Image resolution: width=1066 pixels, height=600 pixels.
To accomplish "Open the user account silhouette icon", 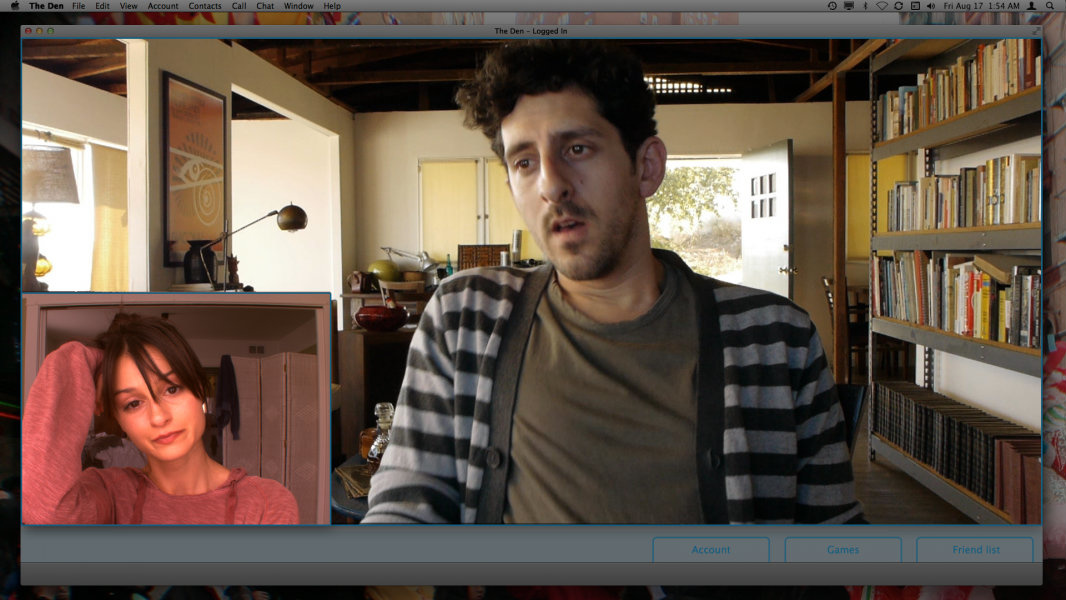I will tap(1032, 5).
